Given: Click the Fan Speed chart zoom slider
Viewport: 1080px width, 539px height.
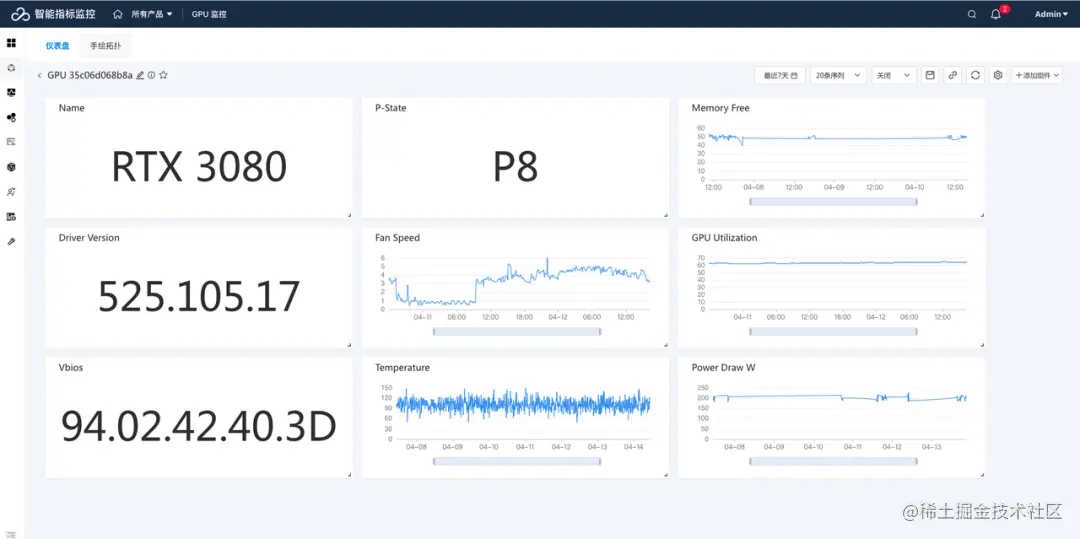Looking at the screenshot, I should (x=517, y=332).
